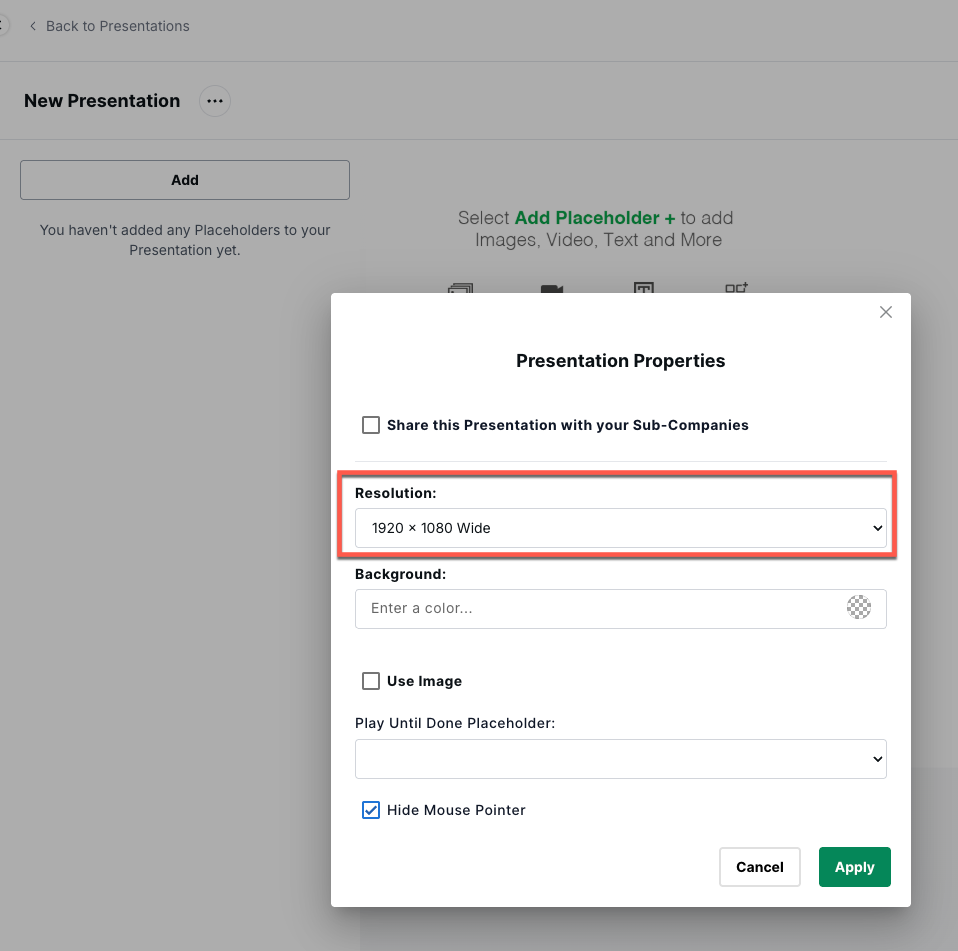This screenshot has height=951, width=958.
Task: Go Back to Presentations
Action: (x=117, y=26)
